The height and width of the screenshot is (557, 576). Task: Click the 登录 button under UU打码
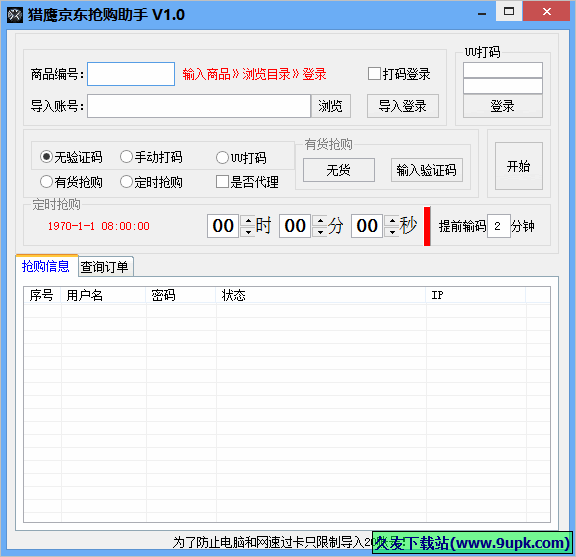pos(503,106)
